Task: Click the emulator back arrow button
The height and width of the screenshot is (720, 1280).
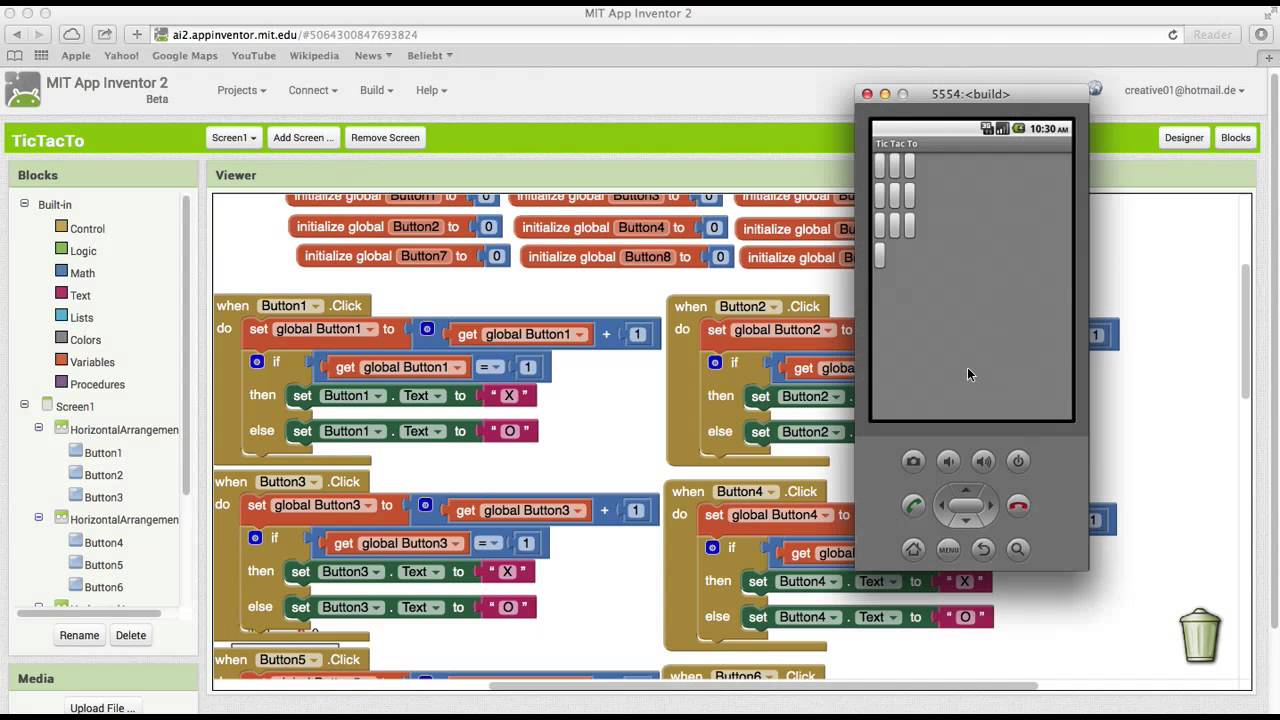Action: tap(983, 549)
